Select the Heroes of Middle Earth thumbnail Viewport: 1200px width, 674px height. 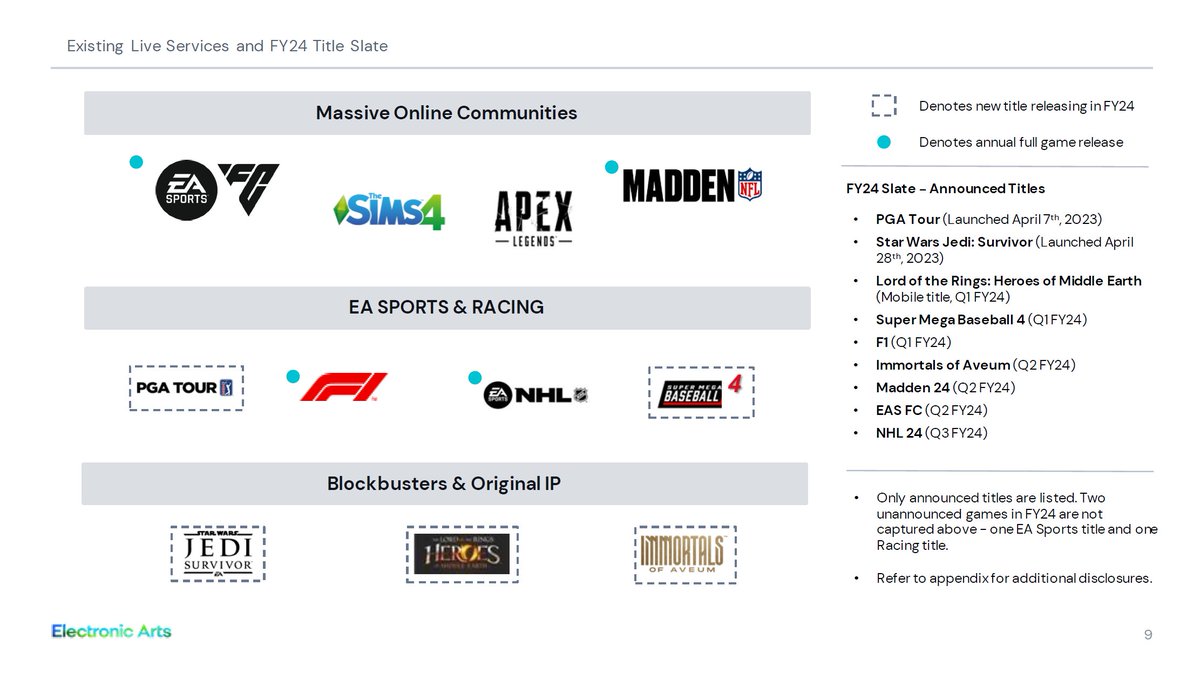pos(462,554)
